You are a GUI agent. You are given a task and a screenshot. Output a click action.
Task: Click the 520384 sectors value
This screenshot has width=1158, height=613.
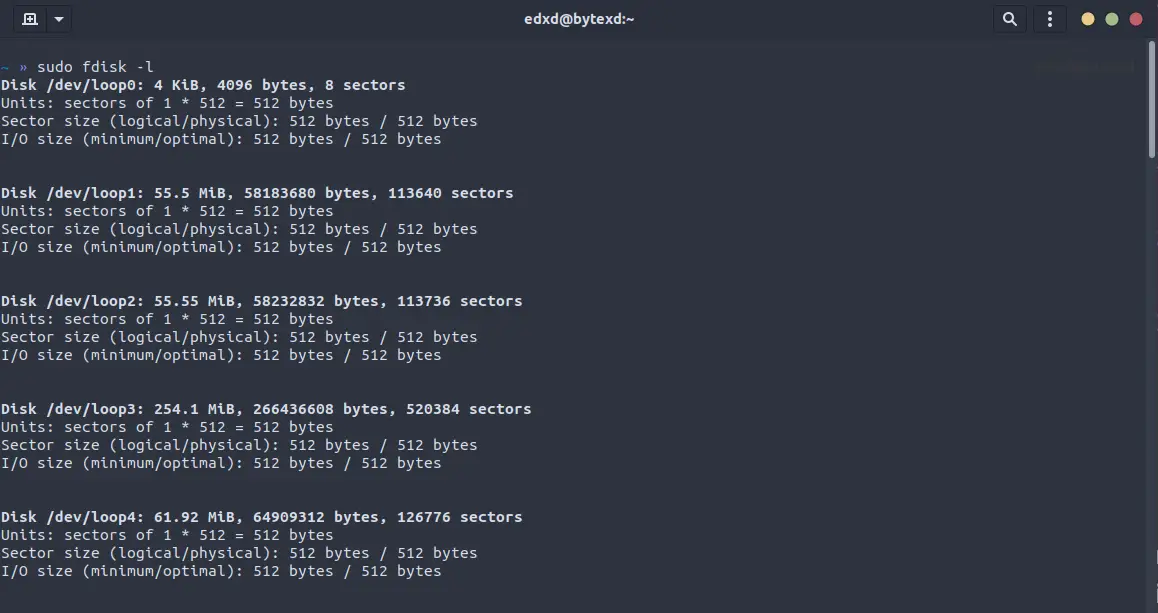coord(469,408)
